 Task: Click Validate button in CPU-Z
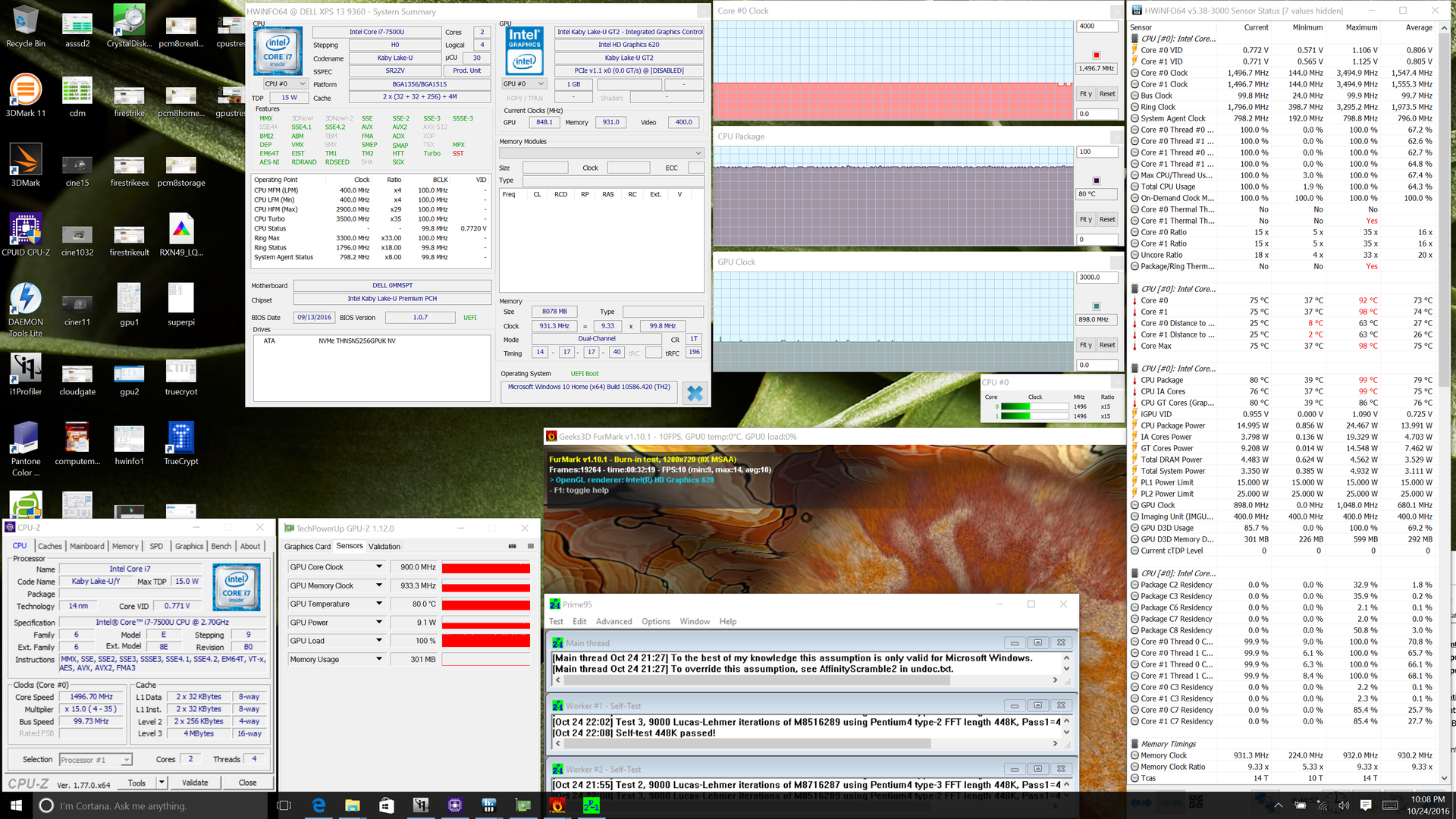[x=195, y=782]
